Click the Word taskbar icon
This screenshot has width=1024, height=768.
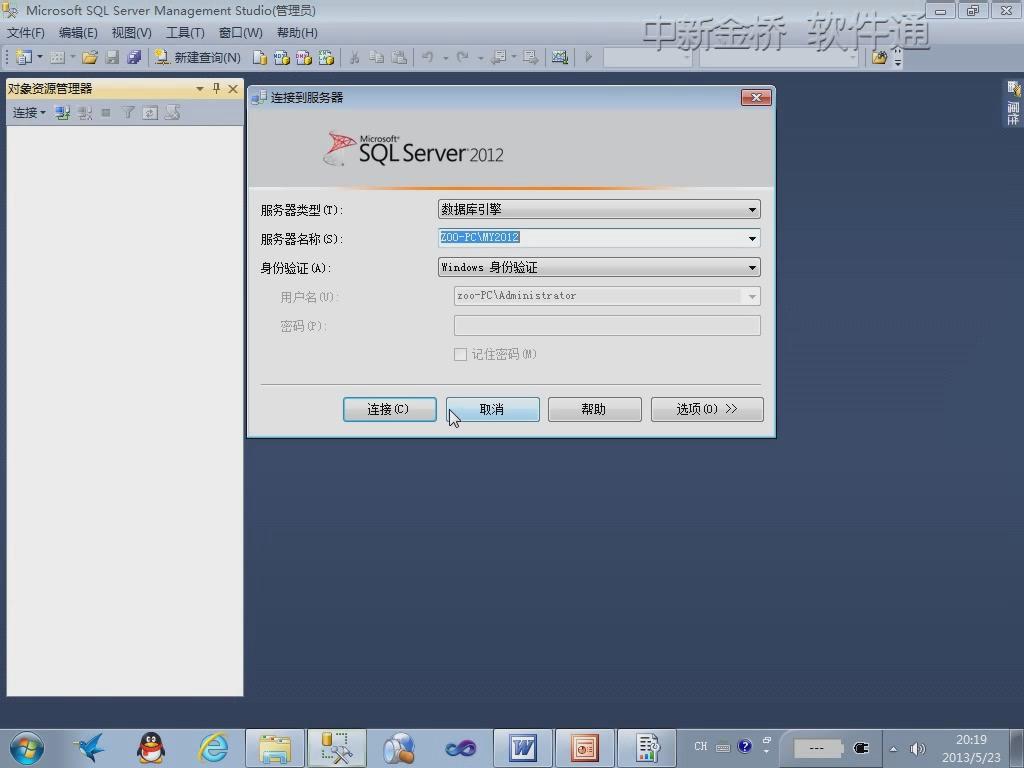[x=523, y=748]
